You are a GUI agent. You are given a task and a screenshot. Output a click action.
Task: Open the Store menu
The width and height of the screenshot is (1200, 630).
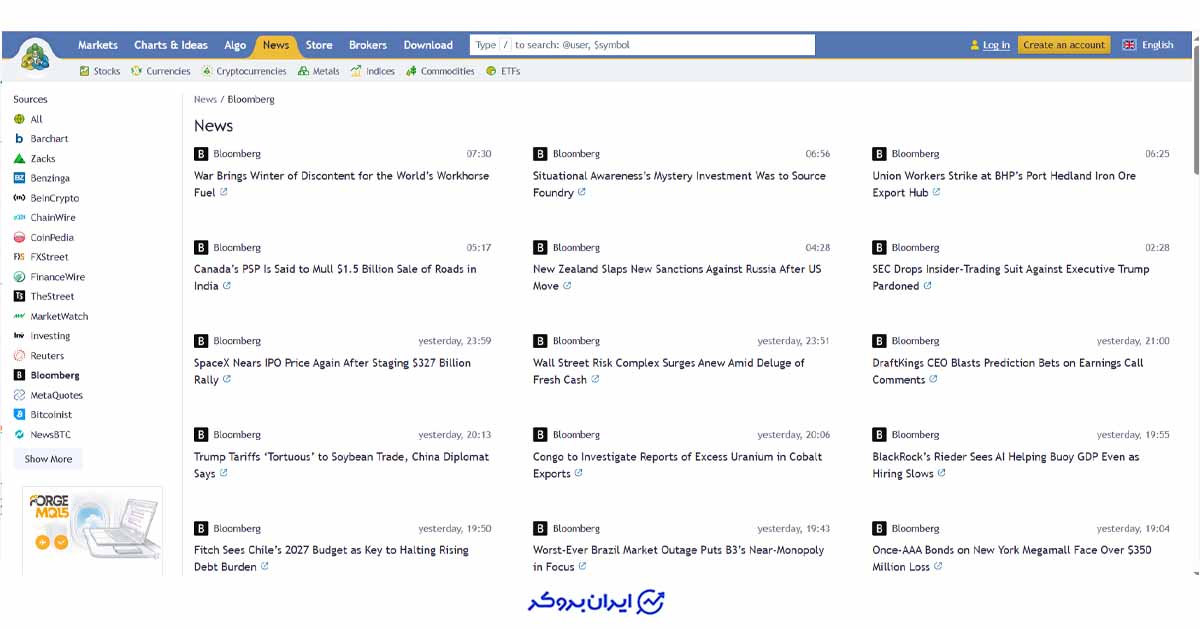[319, 45]
